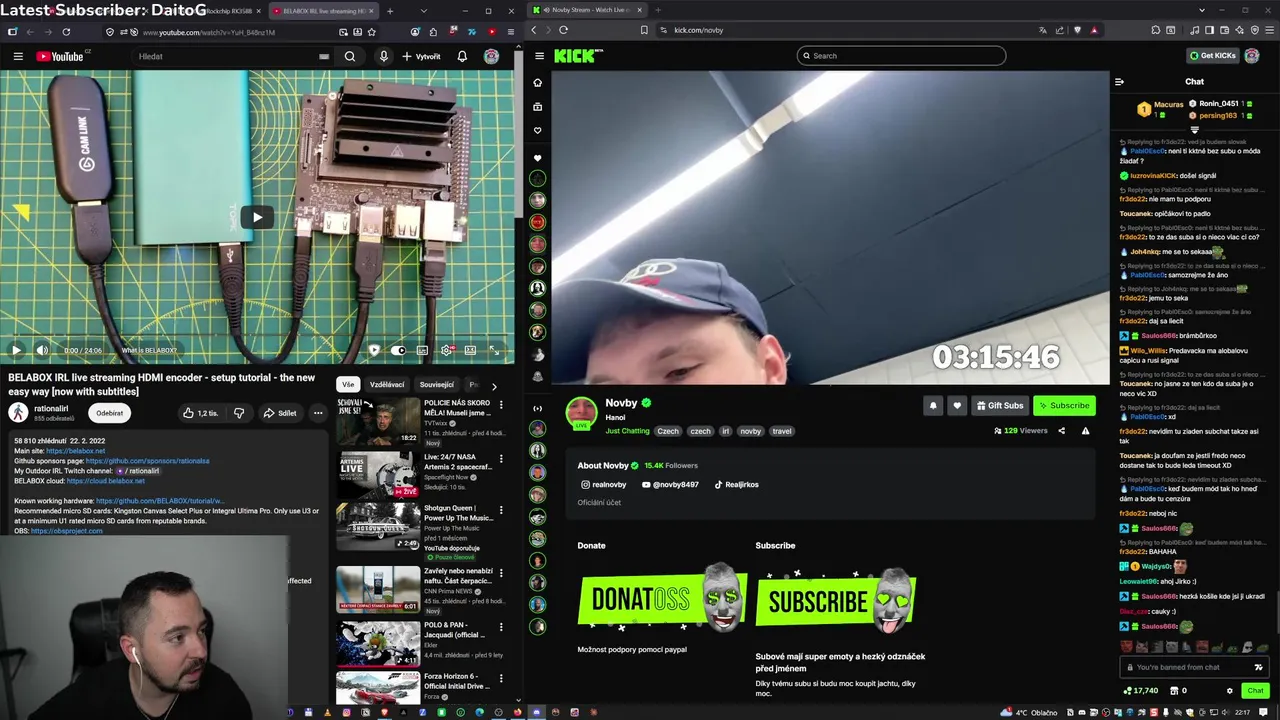Open the YouTube hamburger guide menu
This screenshot has height=720, width=1280.
point(18,56)
